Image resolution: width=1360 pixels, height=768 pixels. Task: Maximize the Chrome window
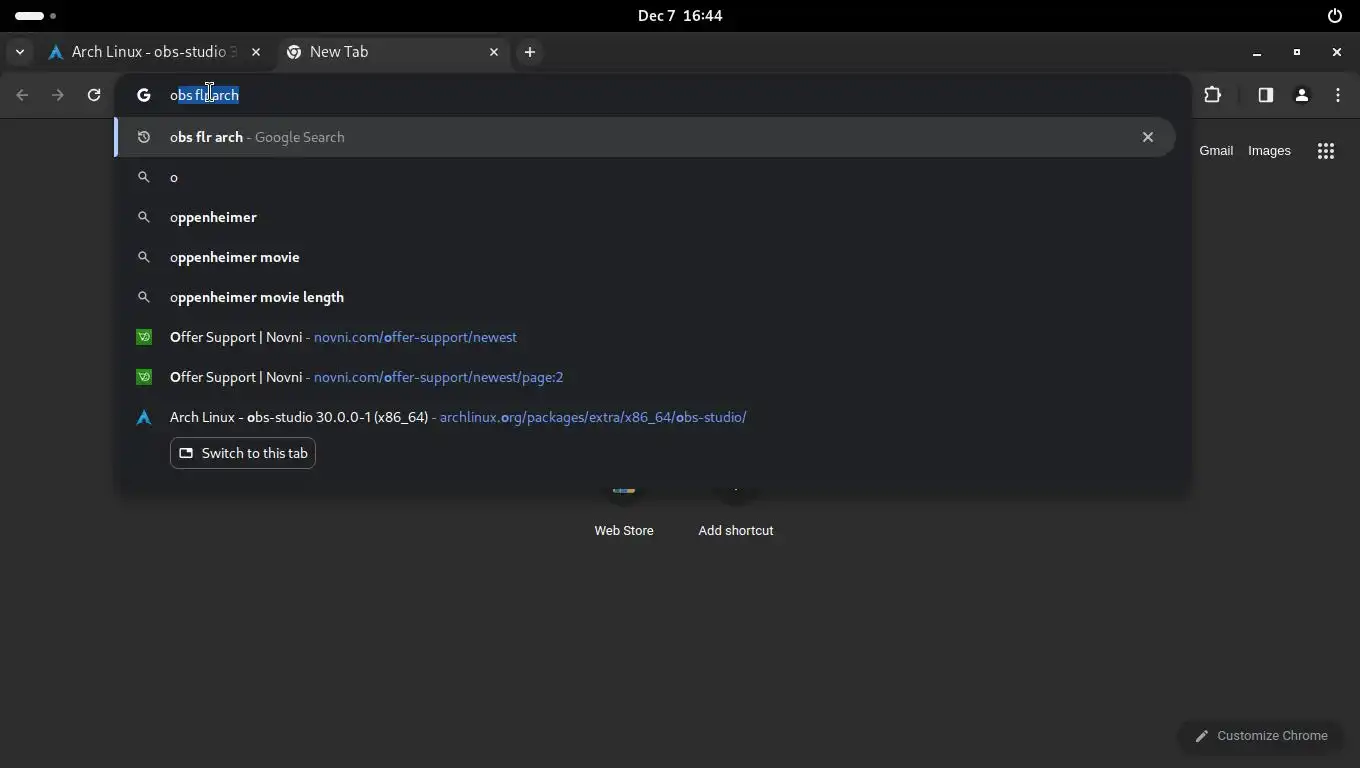[1297, 52]
